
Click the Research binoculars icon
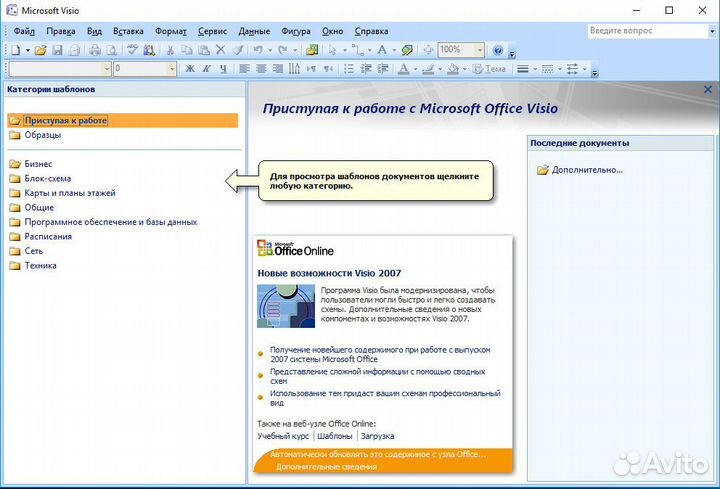click(x=149, y=50)
